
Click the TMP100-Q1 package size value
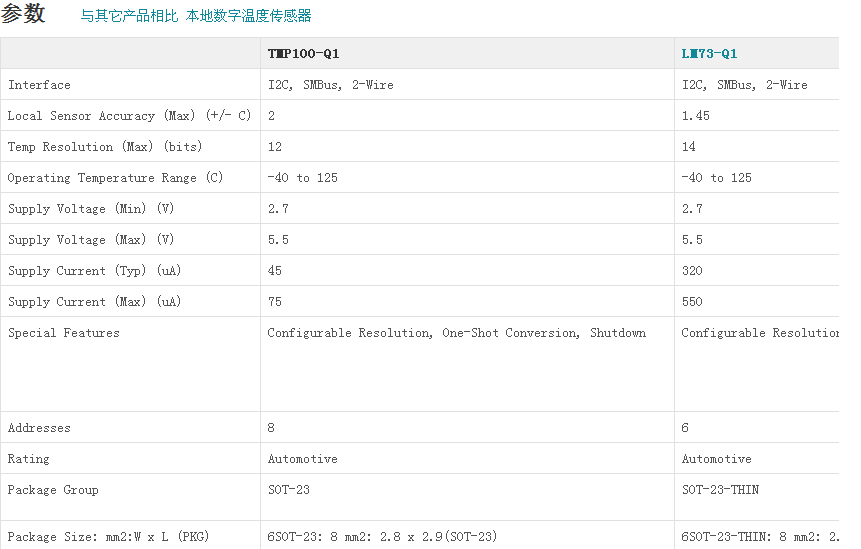pos(382,537)
